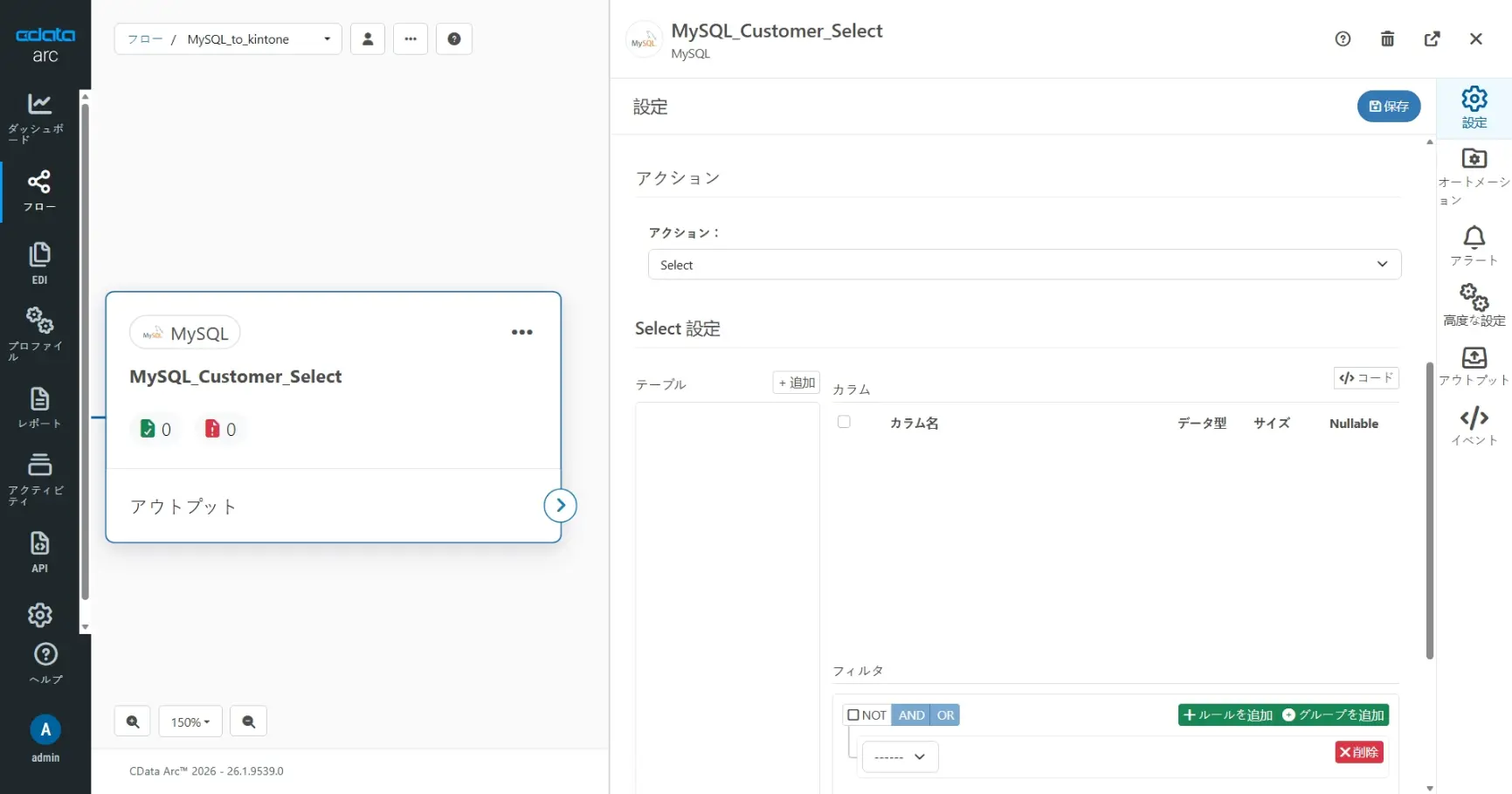Image resolution: width=1512 pixels, height=794 pixels.
Task: Toggle the select-all columns checkbox
Action: (844, 422)
